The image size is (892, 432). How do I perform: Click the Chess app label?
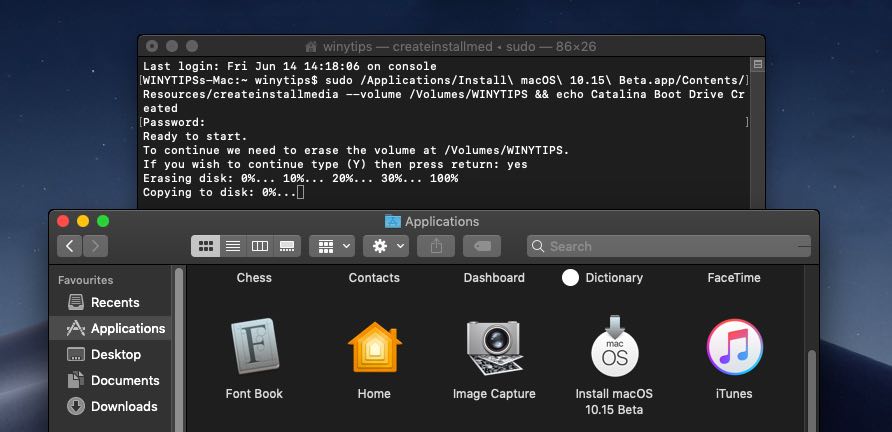254,278
